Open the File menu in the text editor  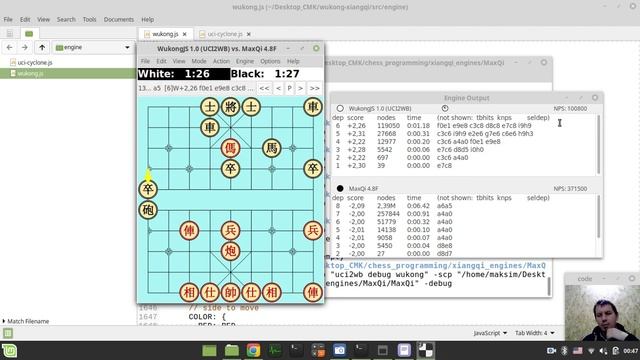[8, 19]
